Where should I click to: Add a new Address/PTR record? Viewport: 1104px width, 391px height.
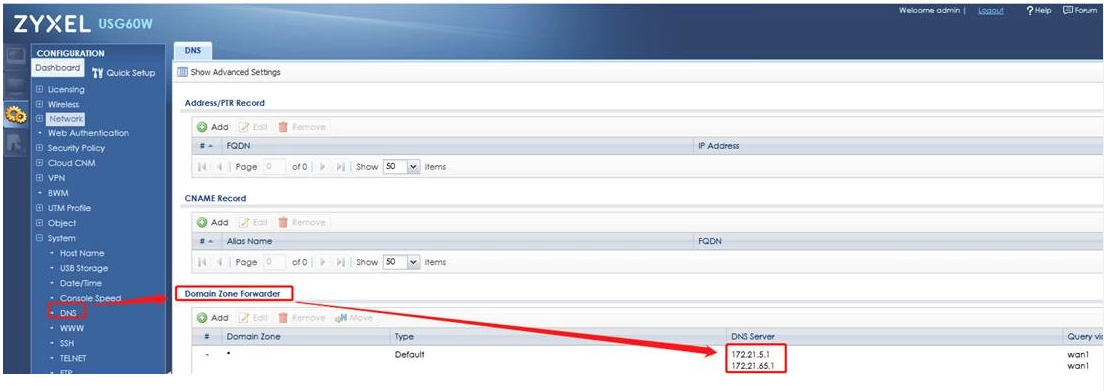click(x=213, y=127)
